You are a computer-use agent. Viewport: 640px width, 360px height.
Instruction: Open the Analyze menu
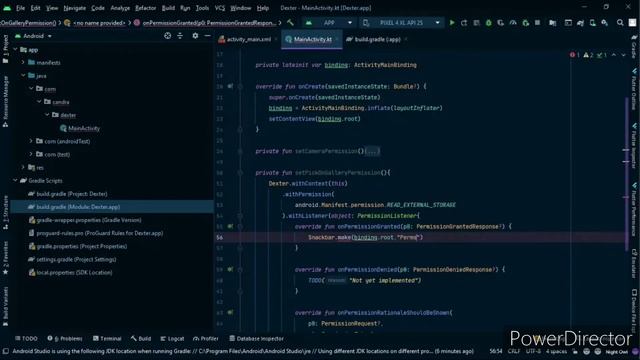pyautogui.click(x=120, y=8)
